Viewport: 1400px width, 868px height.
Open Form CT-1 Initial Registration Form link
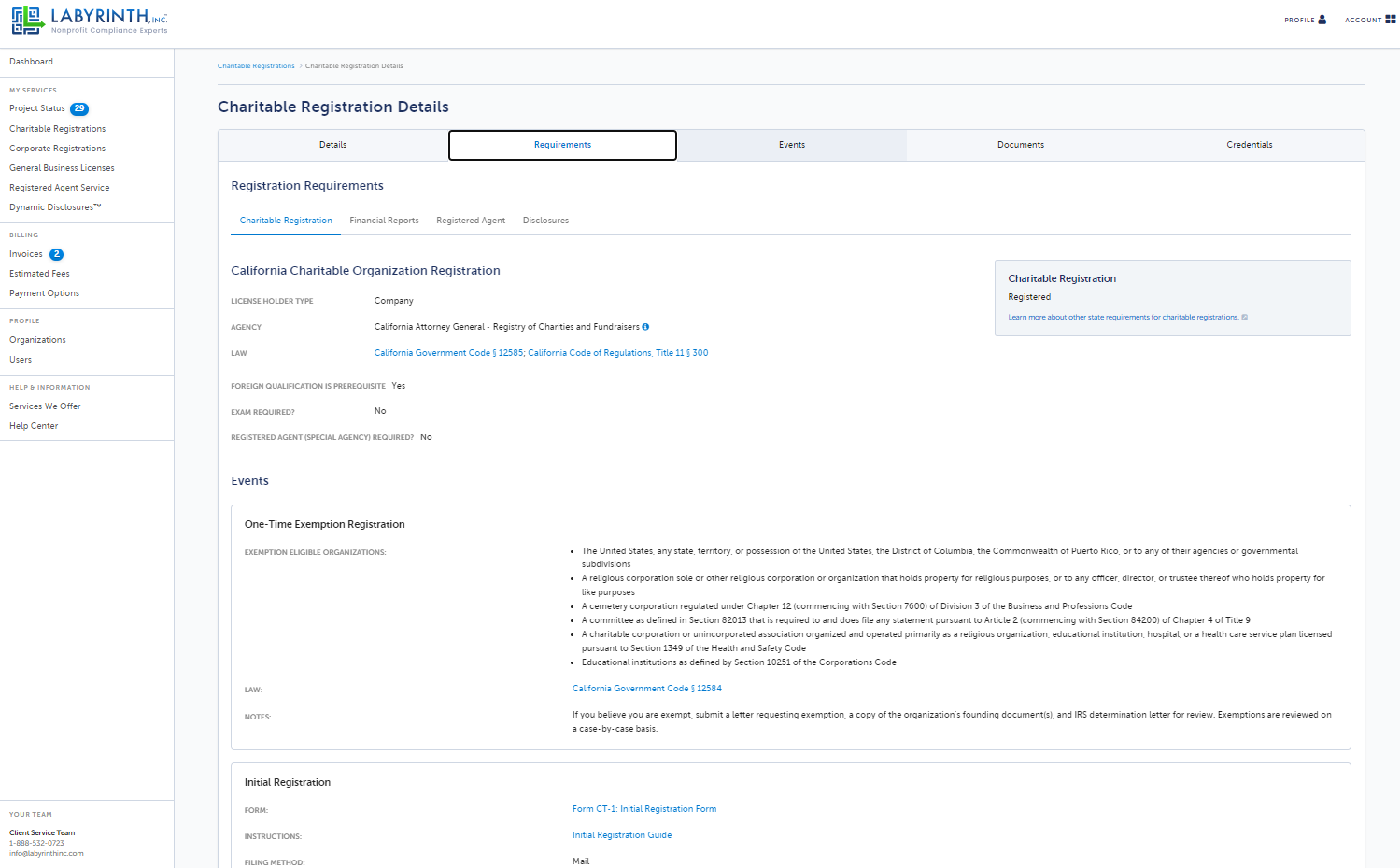[x=644, y=809]
